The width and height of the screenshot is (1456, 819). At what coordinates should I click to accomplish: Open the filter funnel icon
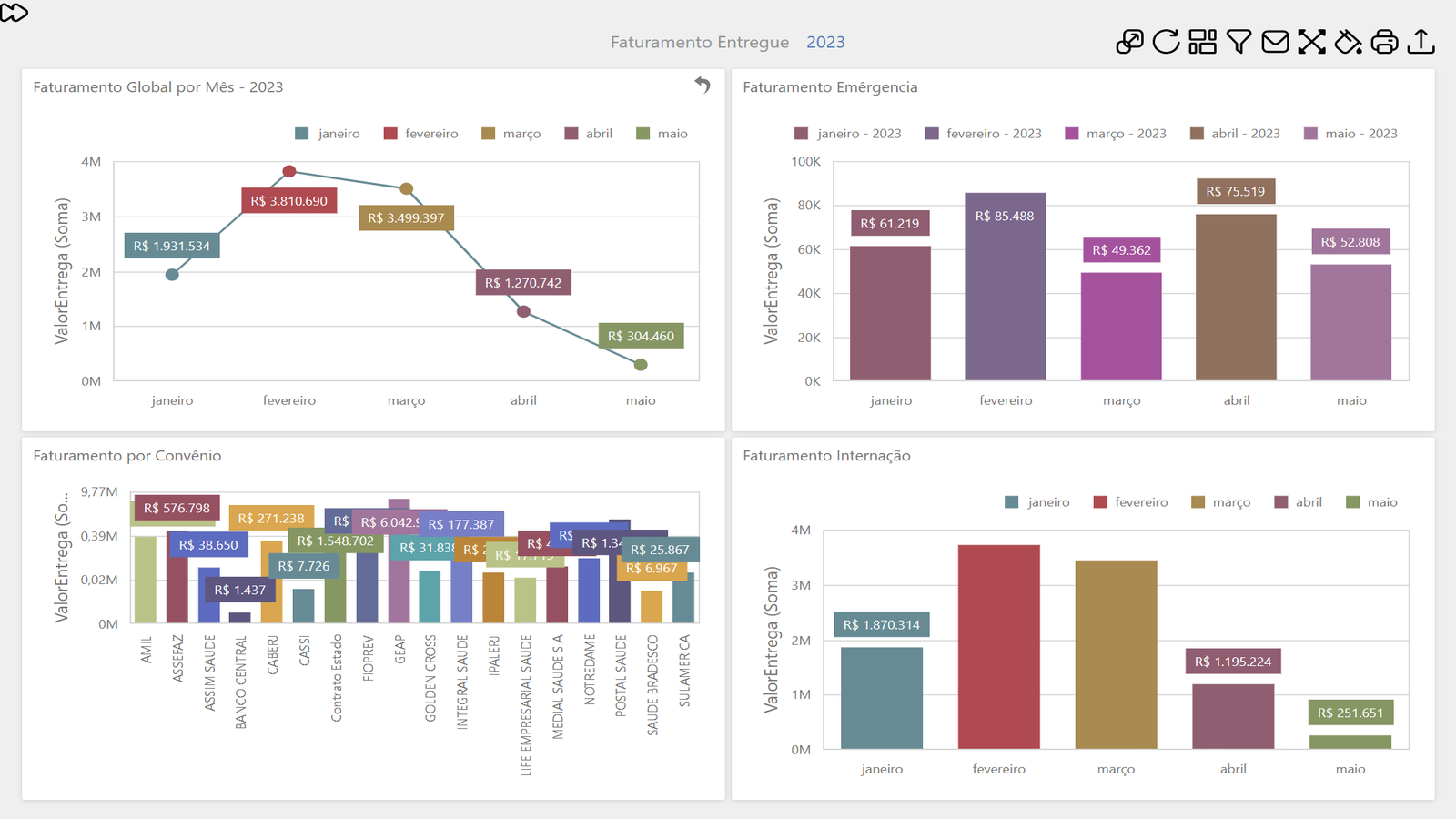[x=1239, y=42]
